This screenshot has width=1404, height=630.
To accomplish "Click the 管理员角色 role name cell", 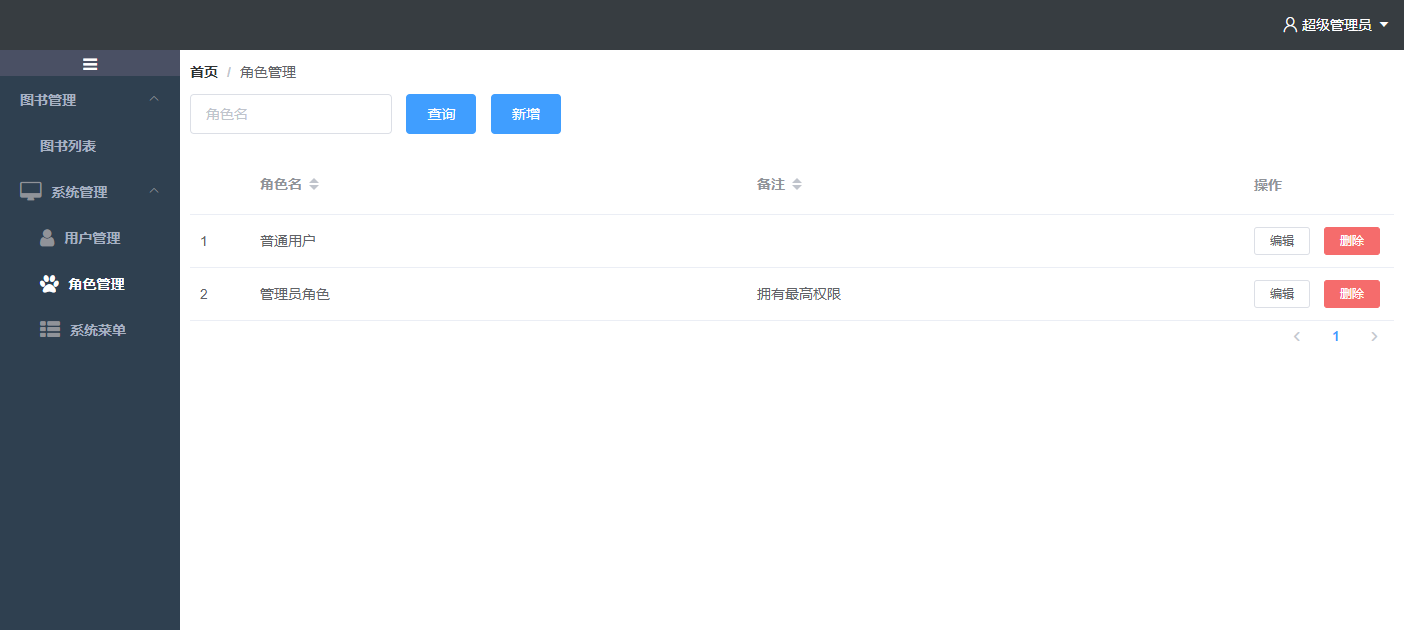I will click(295, 294).
